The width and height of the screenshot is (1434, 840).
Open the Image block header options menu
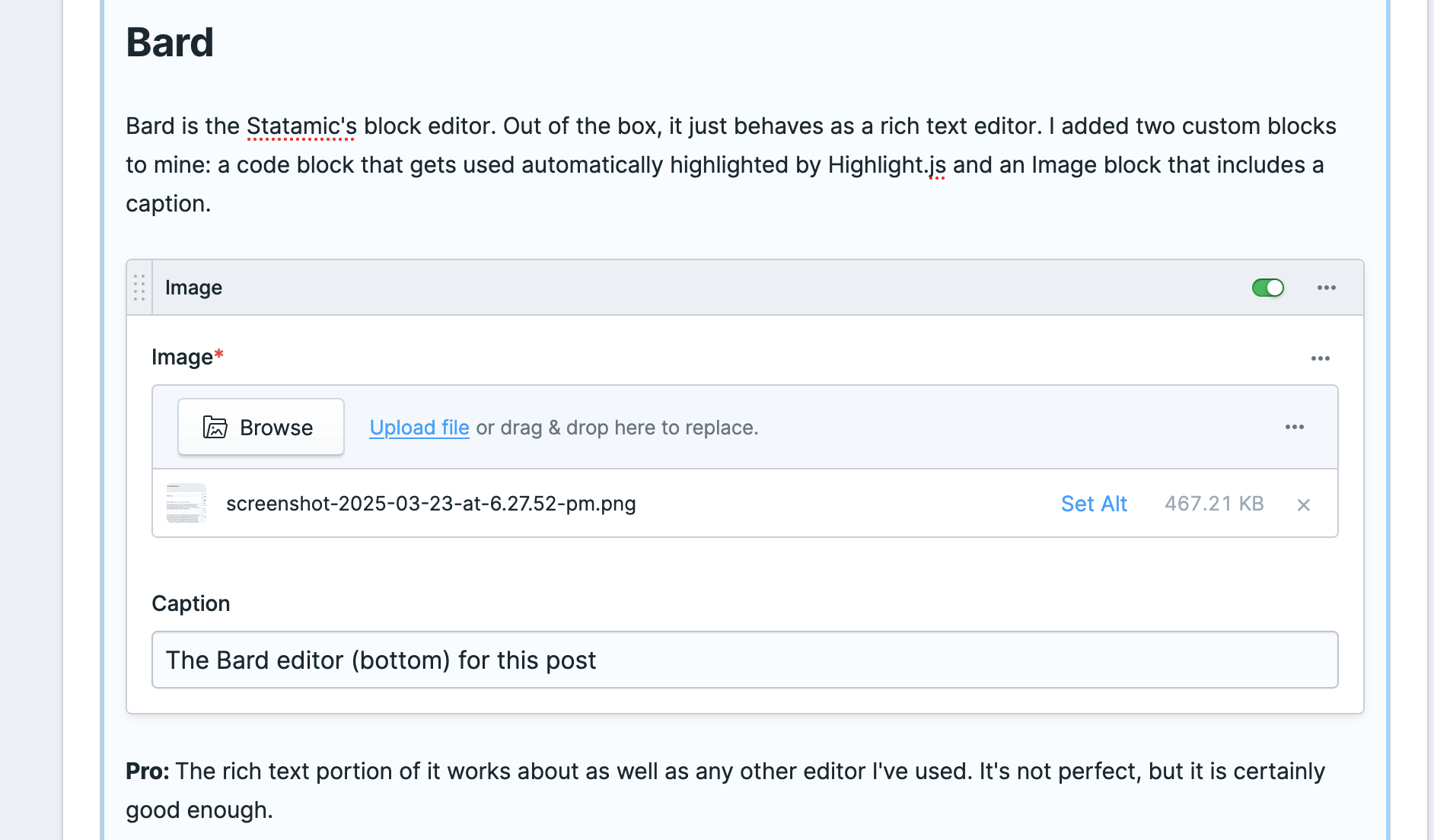point(1327,288)
